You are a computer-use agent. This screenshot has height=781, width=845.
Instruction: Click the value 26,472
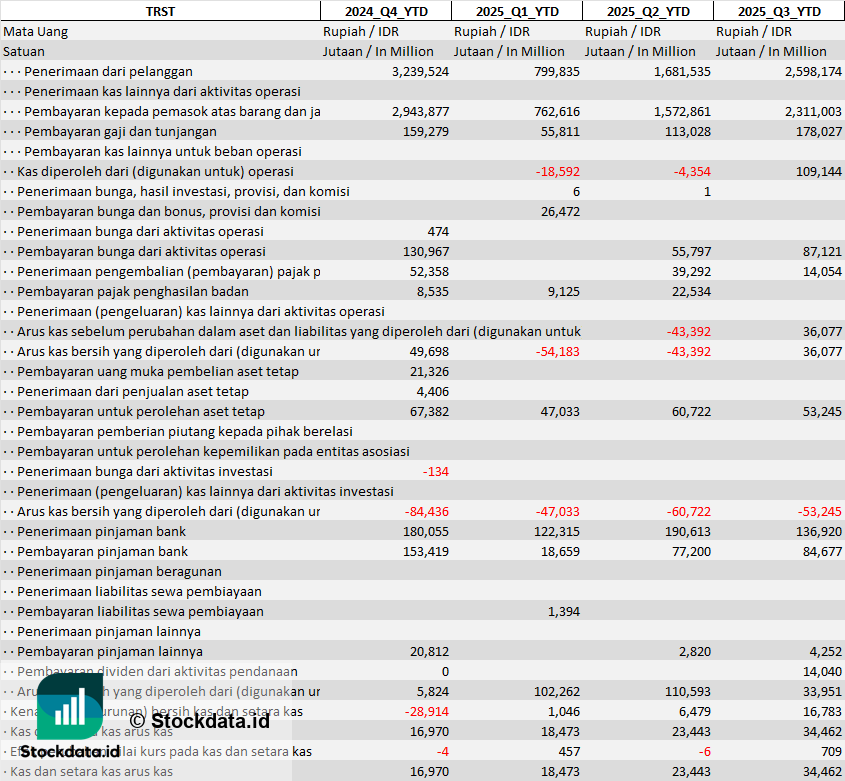(x=560, y=211)
